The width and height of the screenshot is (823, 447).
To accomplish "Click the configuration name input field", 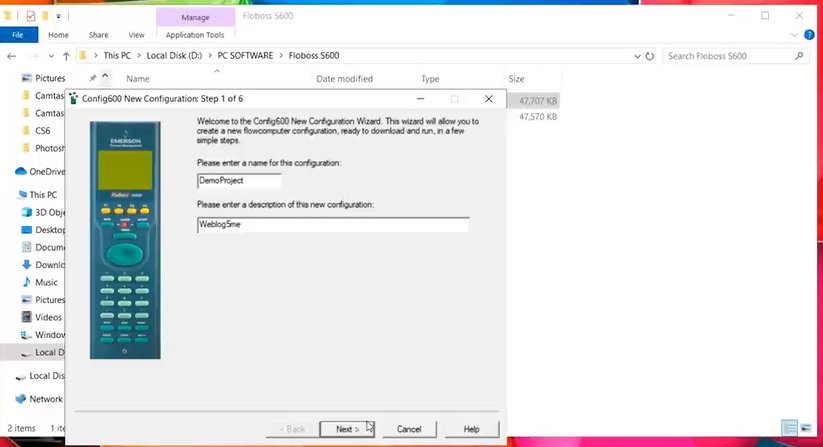I will tap(239, 181).
